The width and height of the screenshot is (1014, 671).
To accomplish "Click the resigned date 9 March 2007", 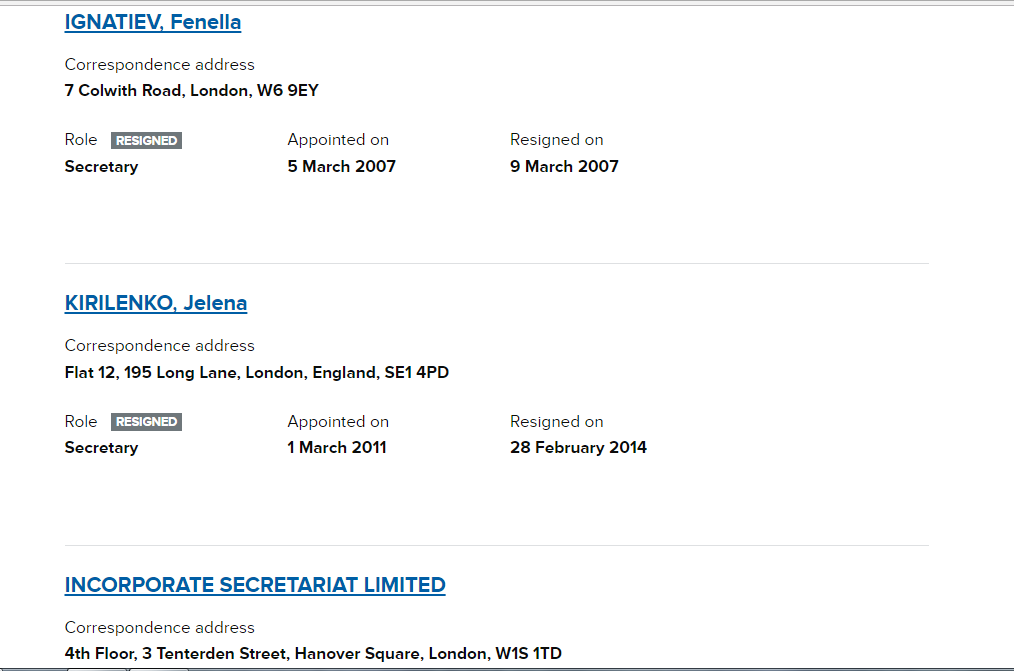I will pos(564,167).
